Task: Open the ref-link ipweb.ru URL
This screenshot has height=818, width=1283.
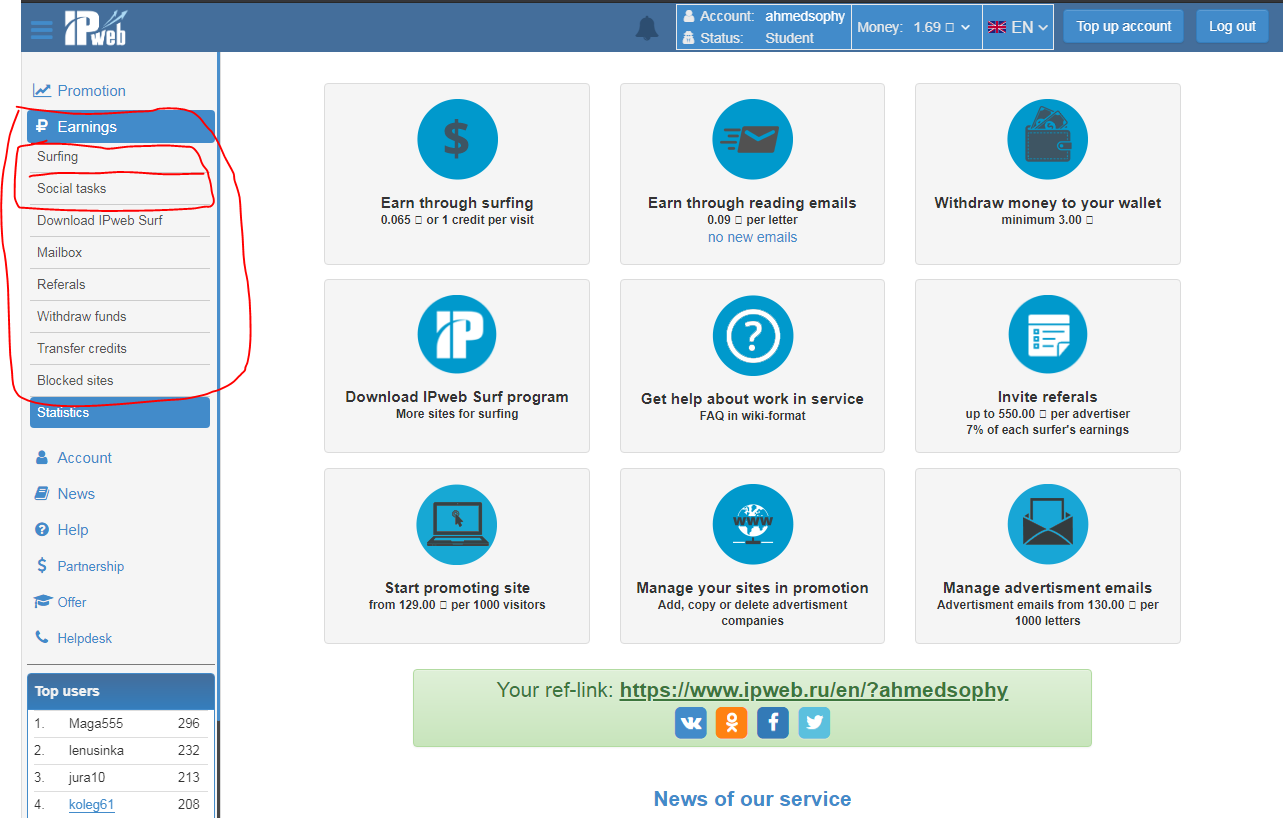Action: (x=814, y=690)
